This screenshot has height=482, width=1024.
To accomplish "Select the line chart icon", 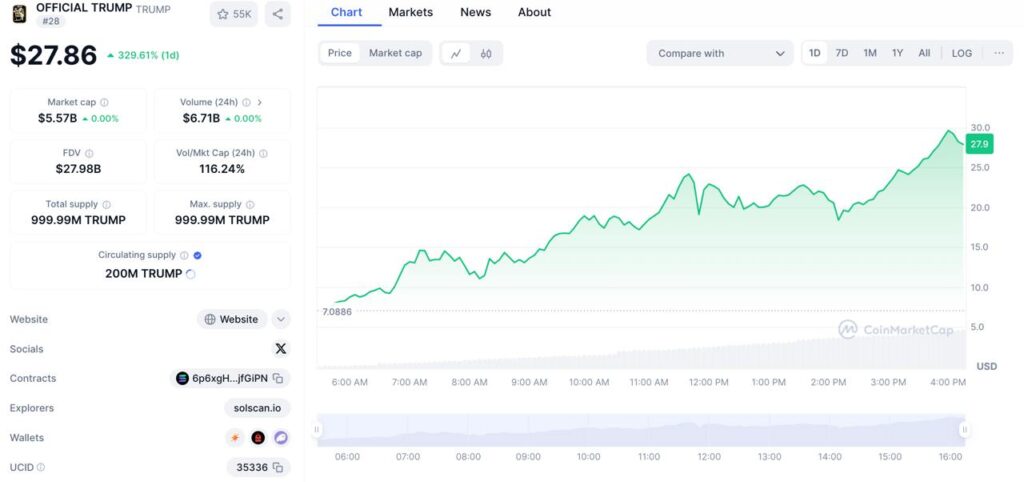I will (x=456, y=53).
